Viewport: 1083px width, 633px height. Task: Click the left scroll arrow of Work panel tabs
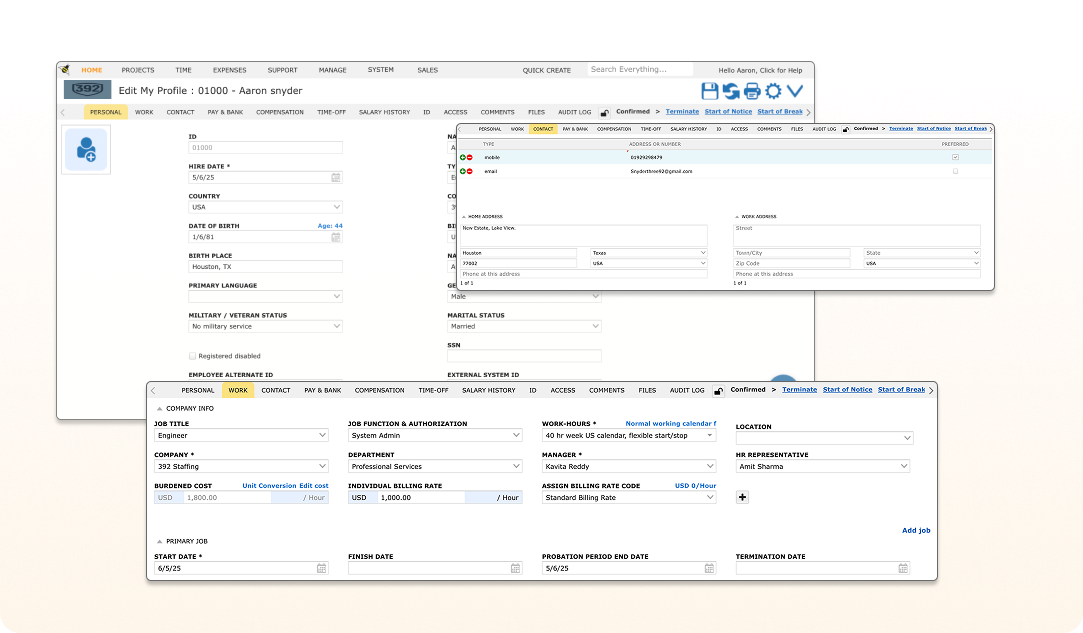tap(153, 390)
